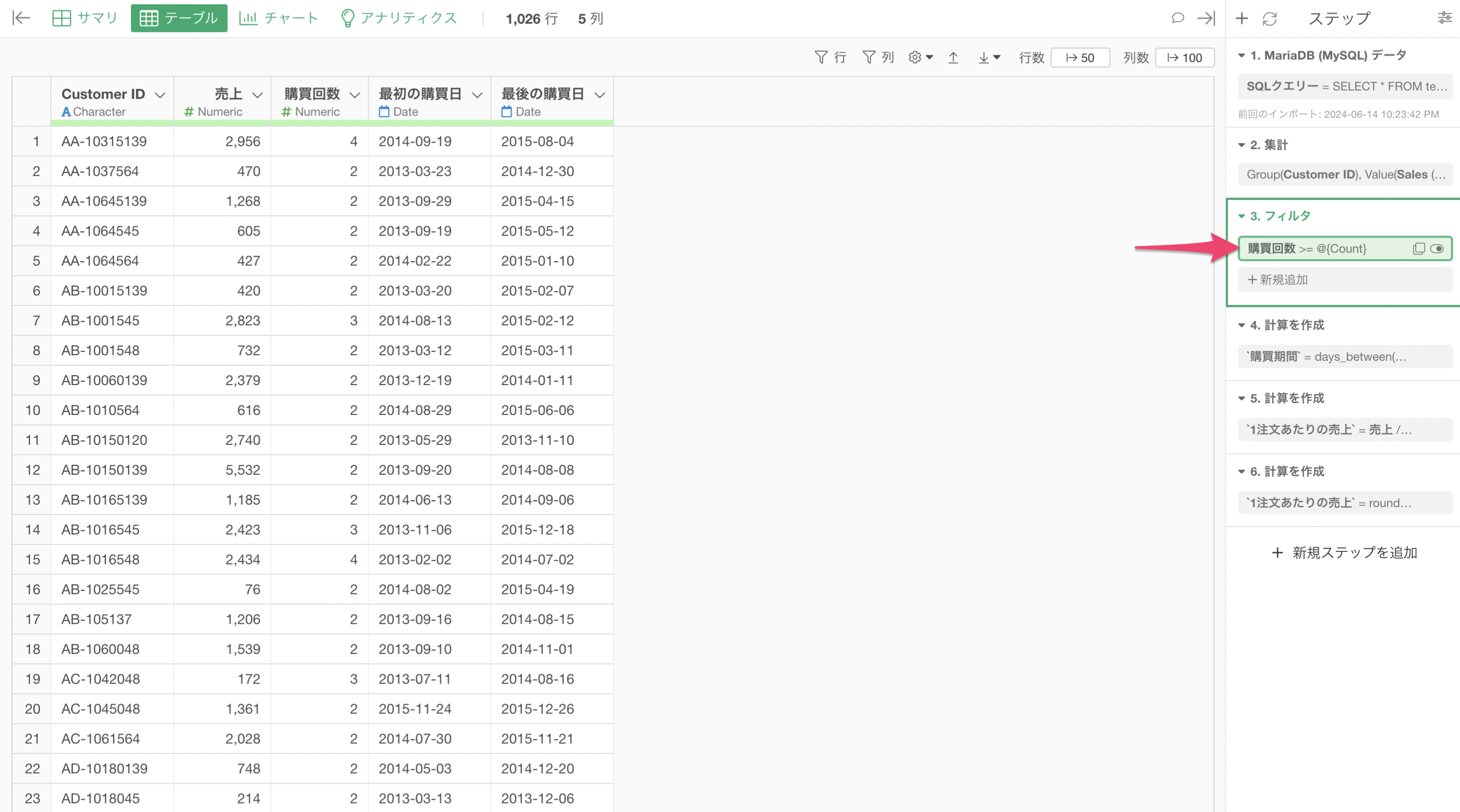Click the collapse-left panel arrow icon
This screenshot has height=812, width=1460.
pos(21,18)
